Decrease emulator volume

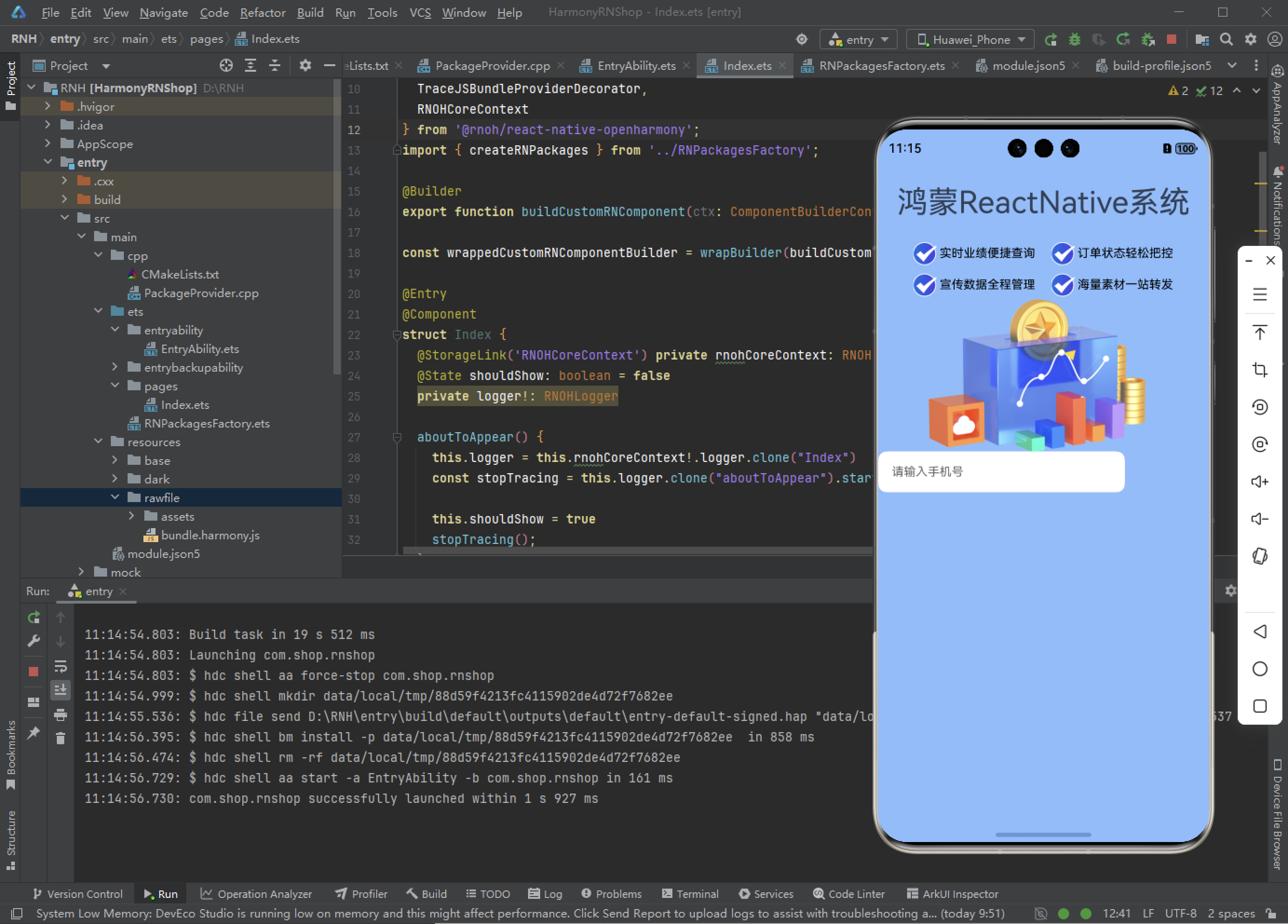1260,519
